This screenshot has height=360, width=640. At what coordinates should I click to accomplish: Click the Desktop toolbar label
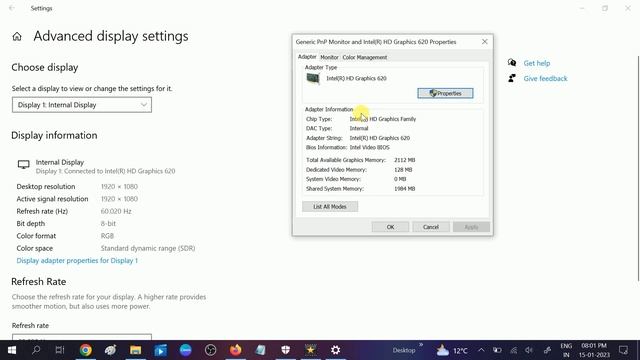404,350
